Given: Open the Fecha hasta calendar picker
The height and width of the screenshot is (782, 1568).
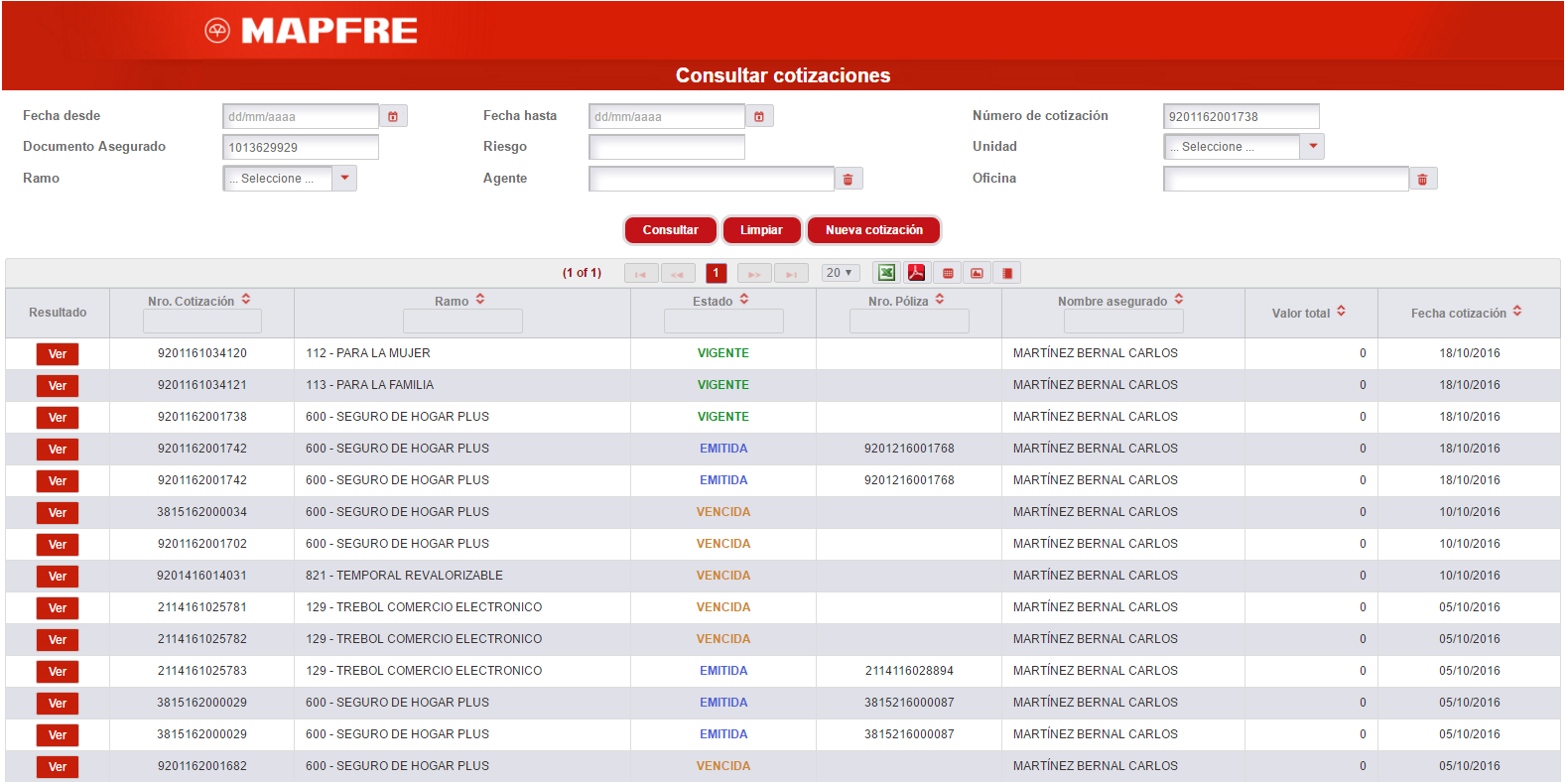Looking at the screenshot, I should pyautogui.click(x=759, y=116).
